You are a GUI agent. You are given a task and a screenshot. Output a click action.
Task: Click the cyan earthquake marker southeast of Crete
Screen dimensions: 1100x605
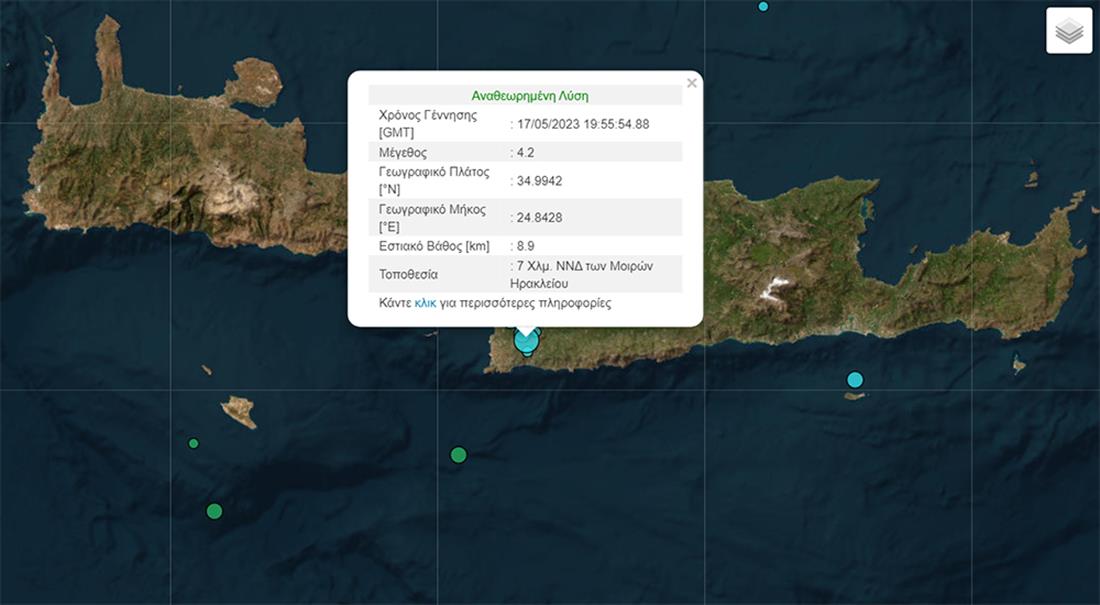click(x=855, y=379)
